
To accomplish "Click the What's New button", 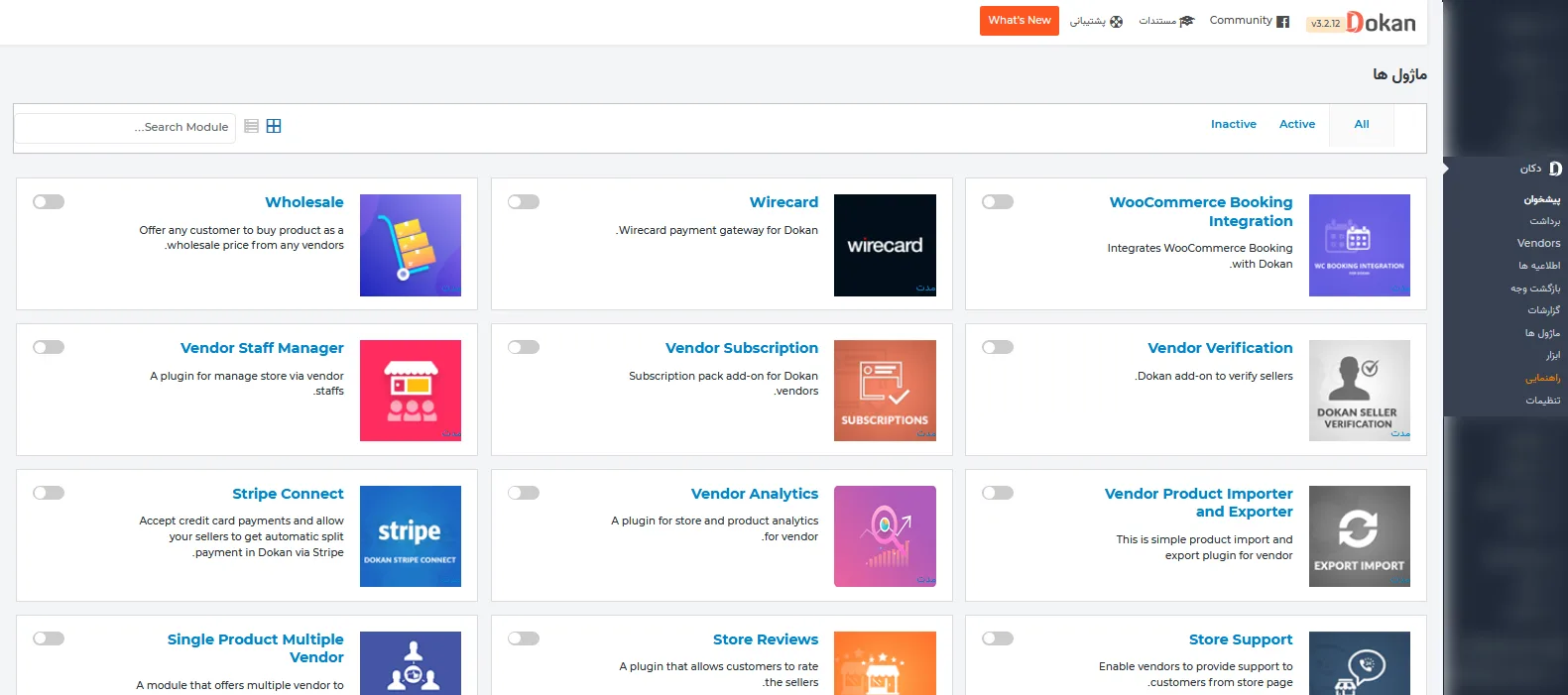I will point(1020,21).
